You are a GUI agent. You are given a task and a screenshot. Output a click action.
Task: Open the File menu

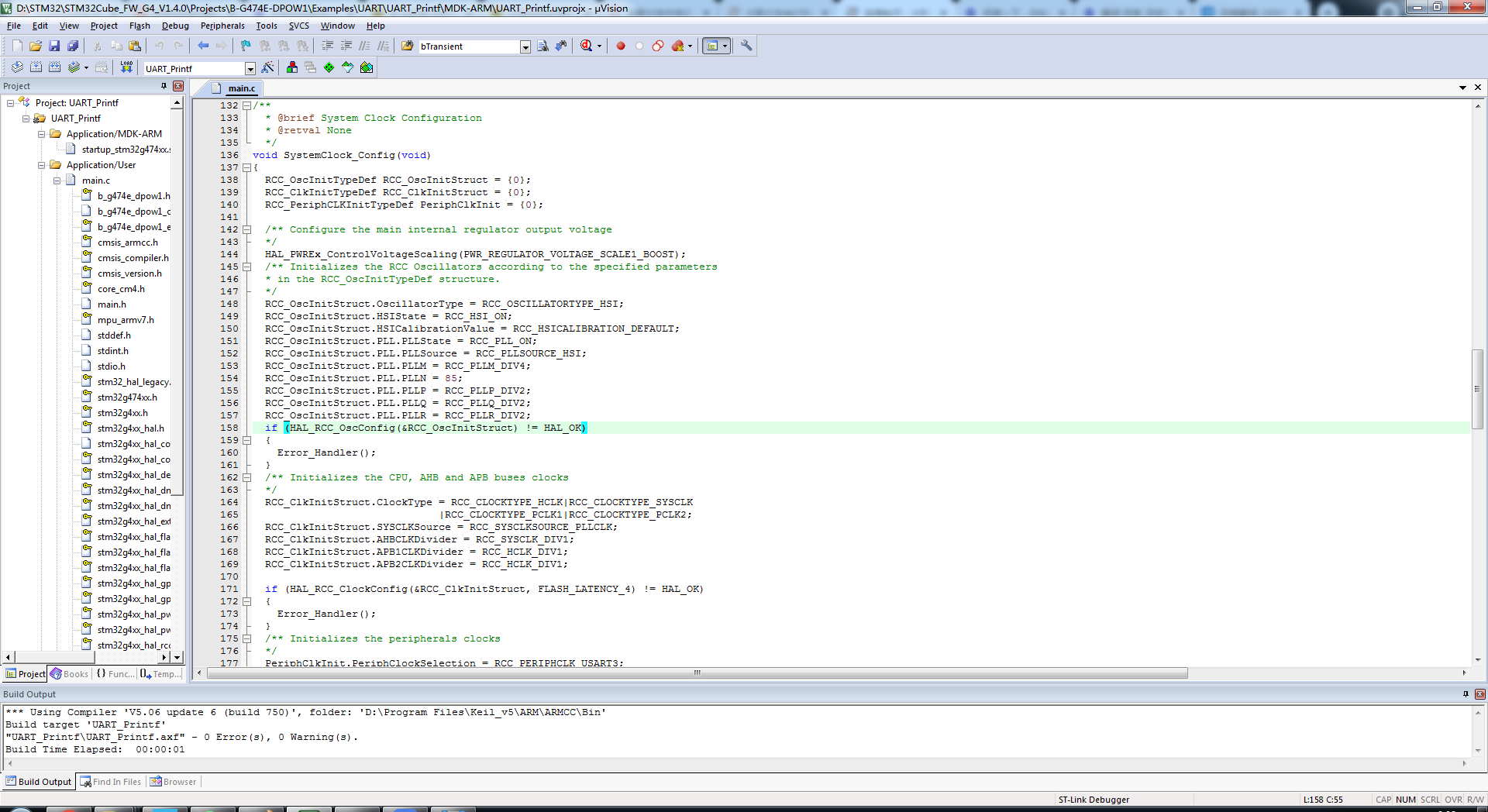[14, 26]
